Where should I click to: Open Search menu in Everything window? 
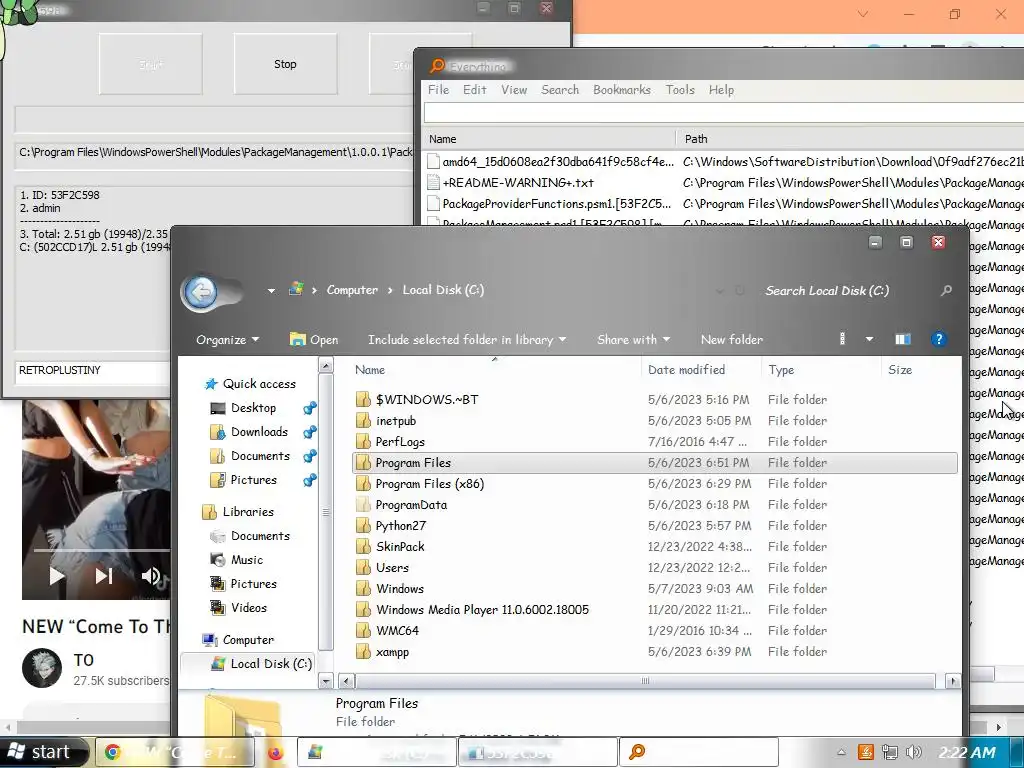560,90
